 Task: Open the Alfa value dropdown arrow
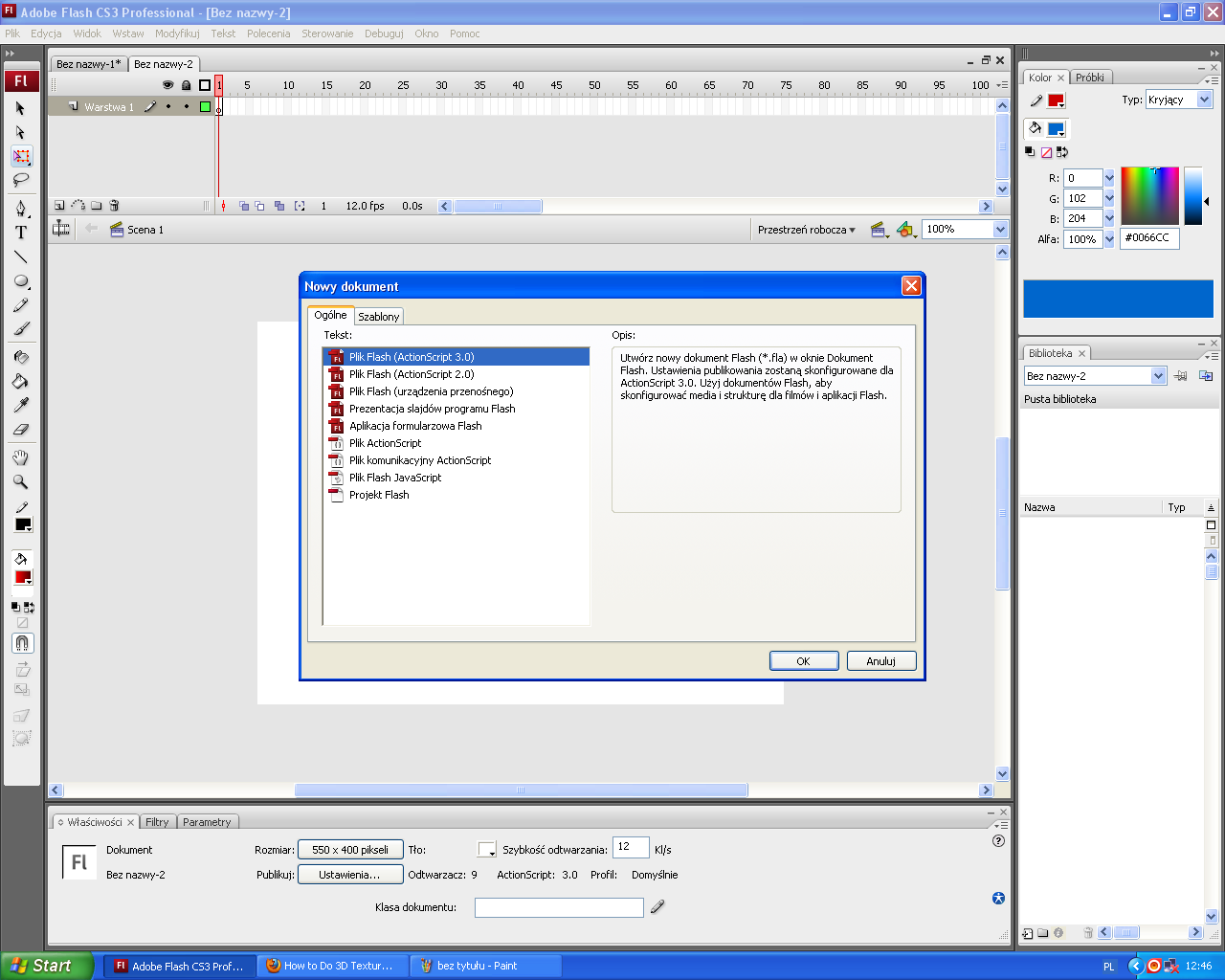click(x=1109, y=239)
